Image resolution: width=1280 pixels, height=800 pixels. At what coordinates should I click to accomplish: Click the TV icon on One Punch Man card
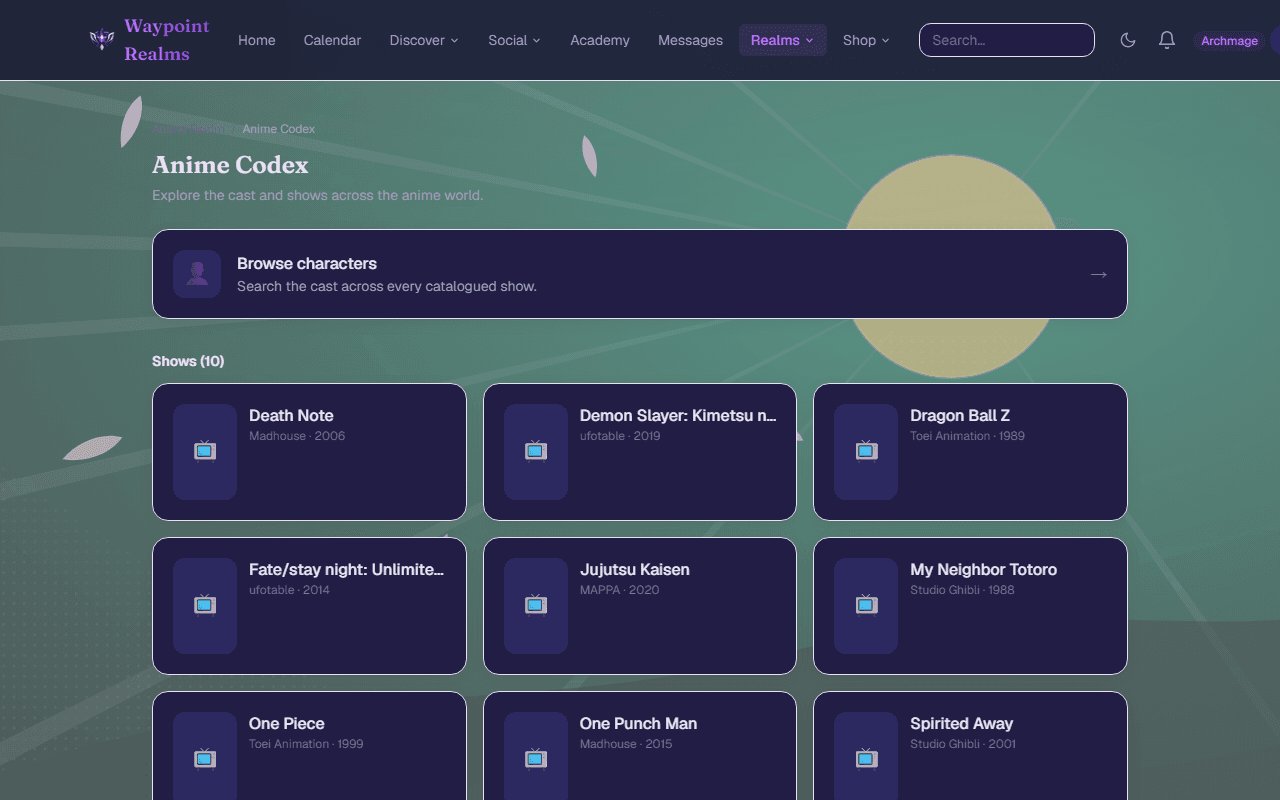(536, 758)
